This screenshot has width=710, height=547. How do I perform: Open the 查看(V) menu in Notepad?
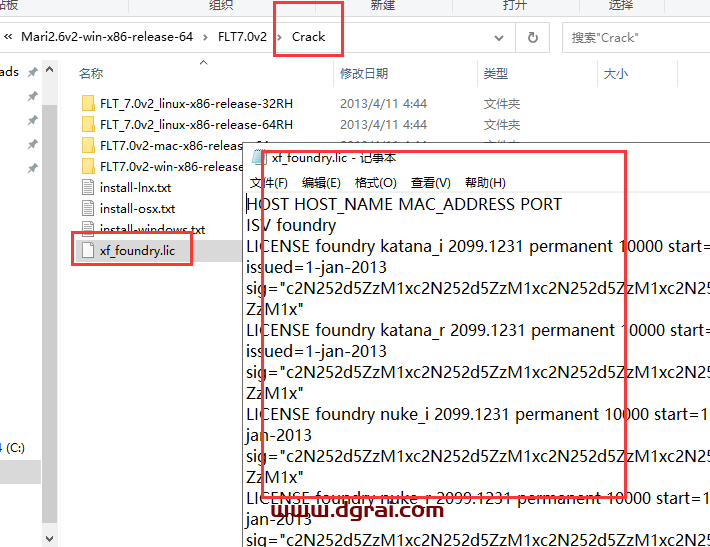(x=431, y=182)
